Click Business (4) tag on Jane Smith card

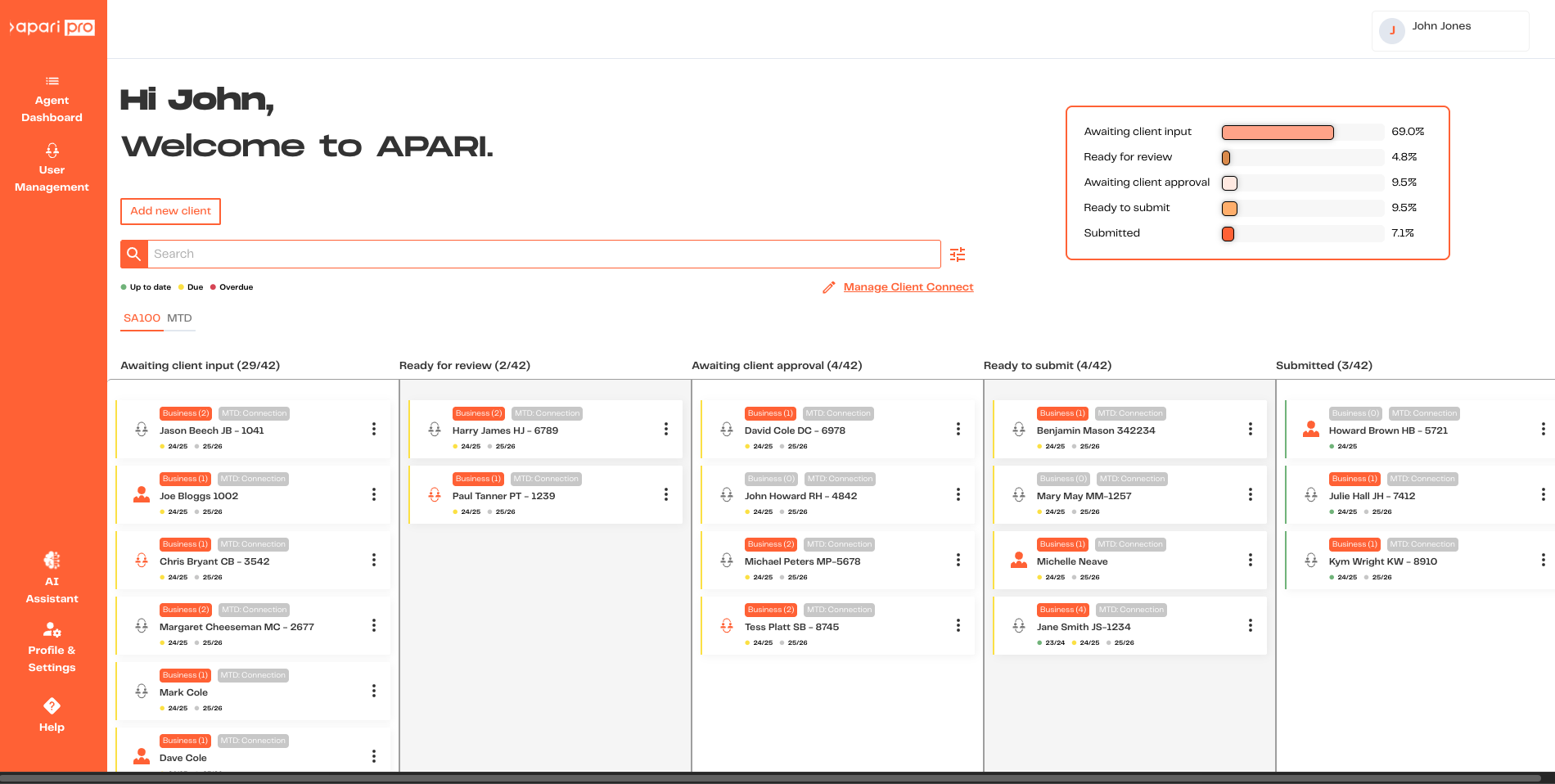tap(1063, 610)
